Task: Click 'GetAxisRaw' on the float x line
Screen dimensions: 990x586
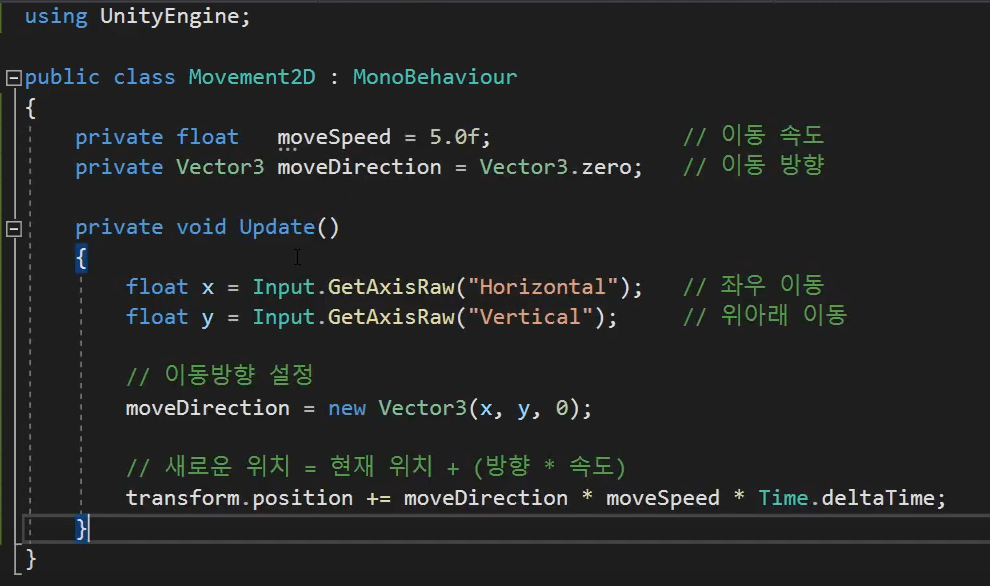Action: [391, 287]
